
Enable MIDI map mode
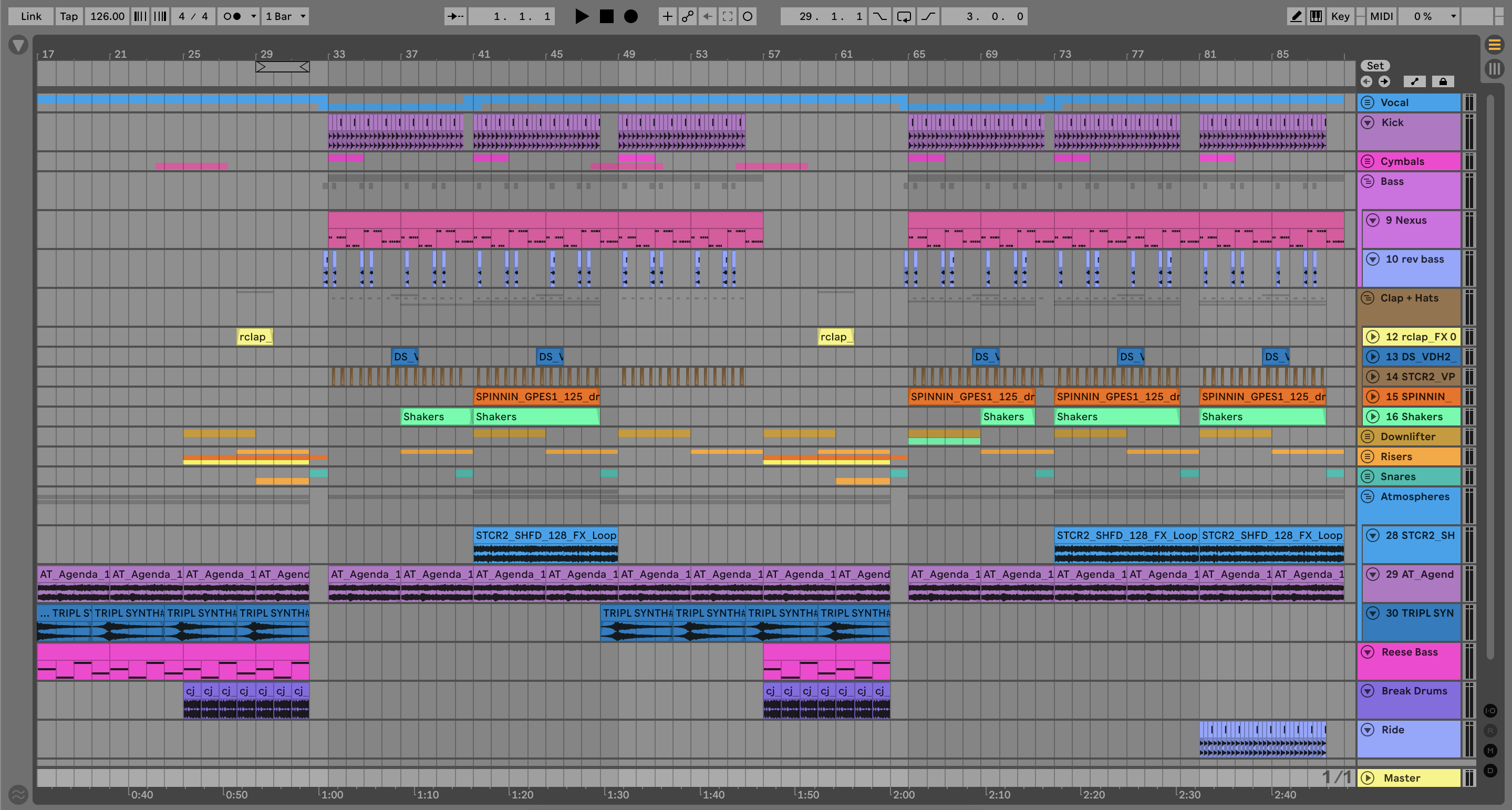click(x=1381, y=16)
